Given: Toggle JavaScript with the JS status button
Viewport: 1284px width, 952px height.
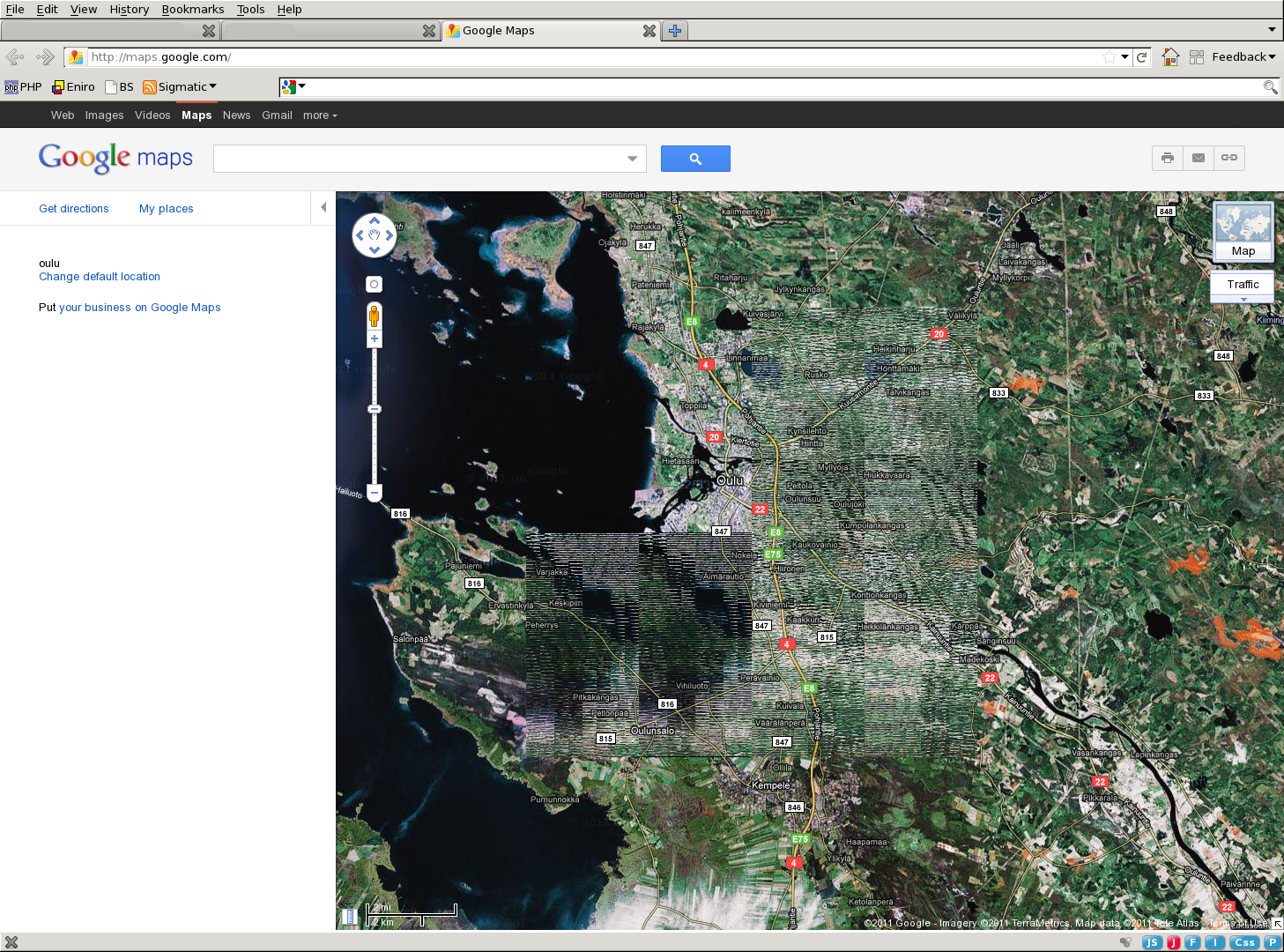Looking at the screenshot, I should coord(1151,942).
